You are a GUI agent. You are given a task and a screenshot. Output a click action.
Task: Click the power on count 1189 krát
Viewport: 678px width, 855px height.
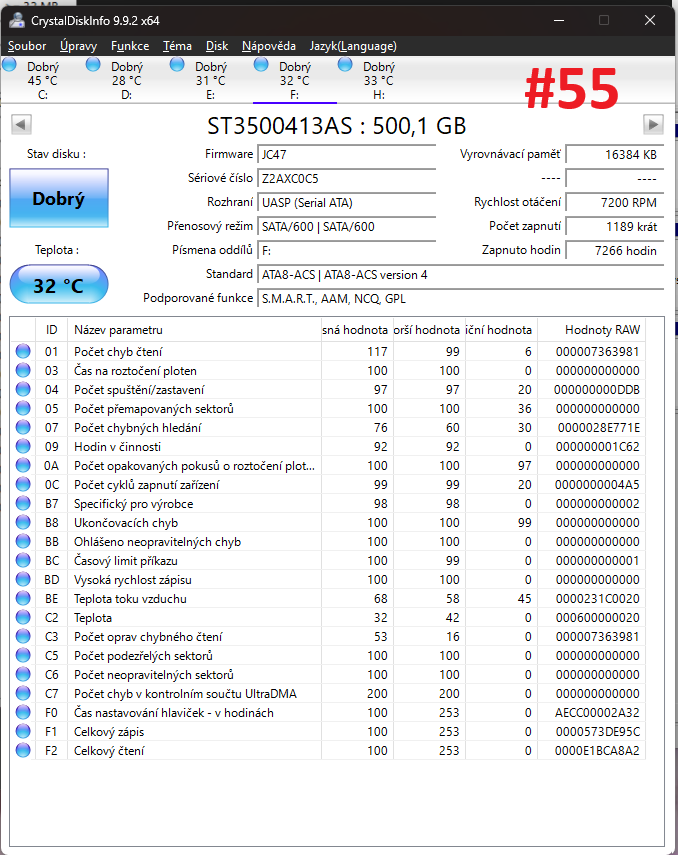(615, 226)
